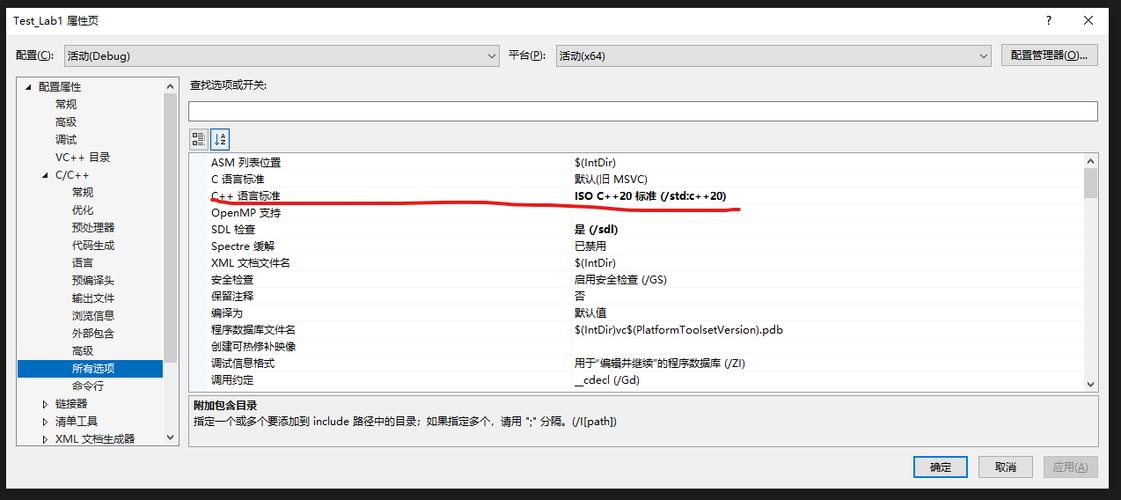Click the value 是 (/sdl)
Viewport: 1121px width, 500px height.
(x=596, y=230)
